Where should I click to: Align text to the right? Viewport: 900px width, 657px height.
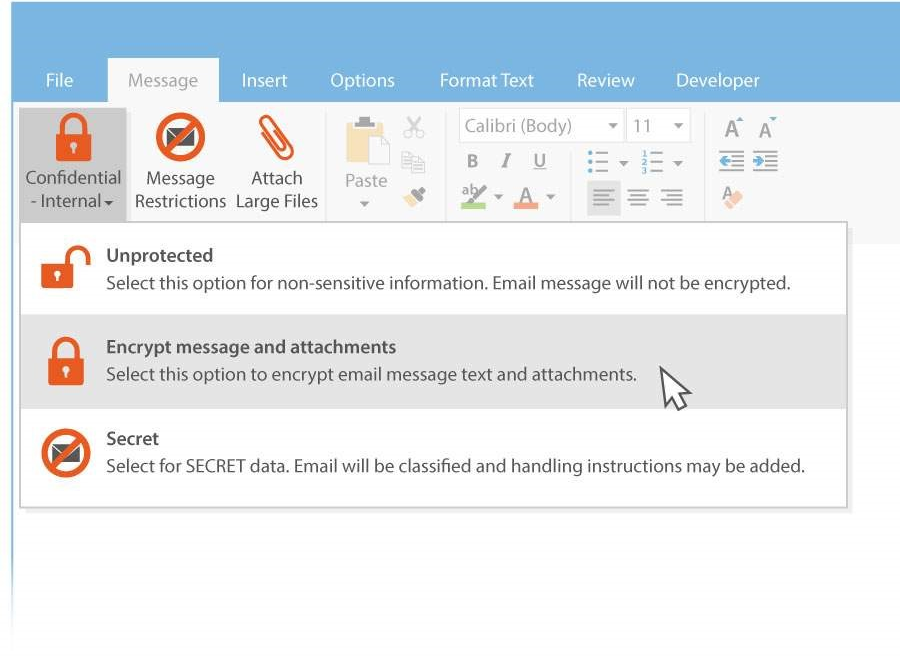click(x=672, y=197)
